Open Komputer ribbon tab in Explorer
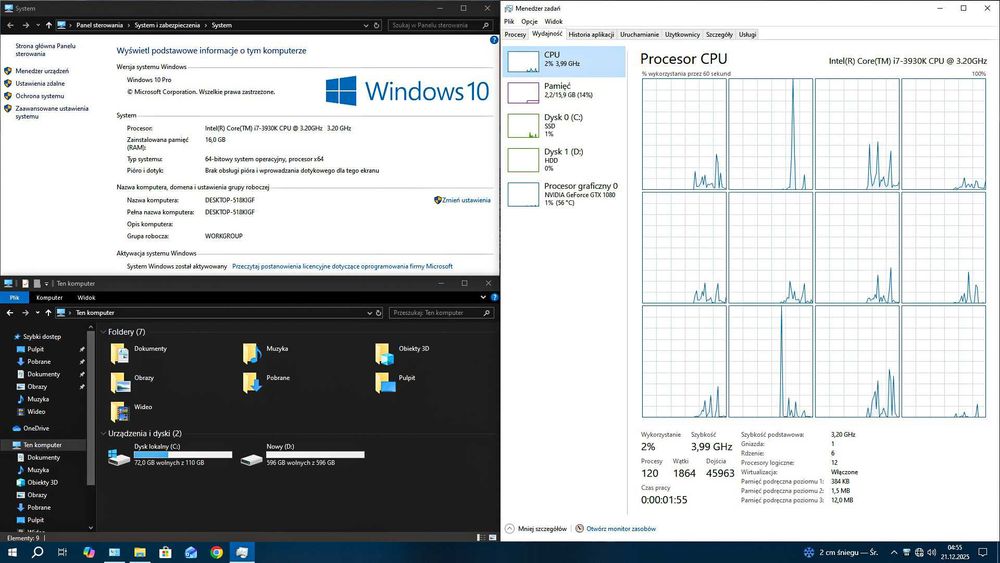 [x=49, y=297]
